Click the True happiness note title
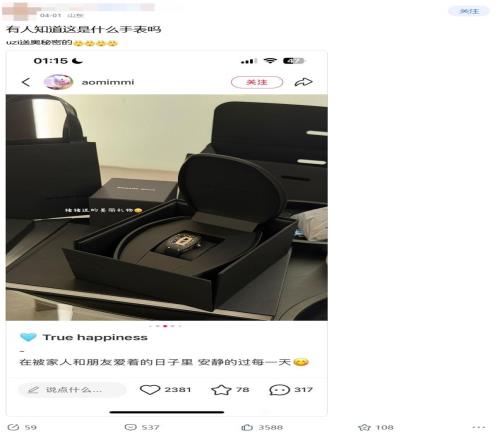Screen dimensions: 500x440 (x=95, y=337)
